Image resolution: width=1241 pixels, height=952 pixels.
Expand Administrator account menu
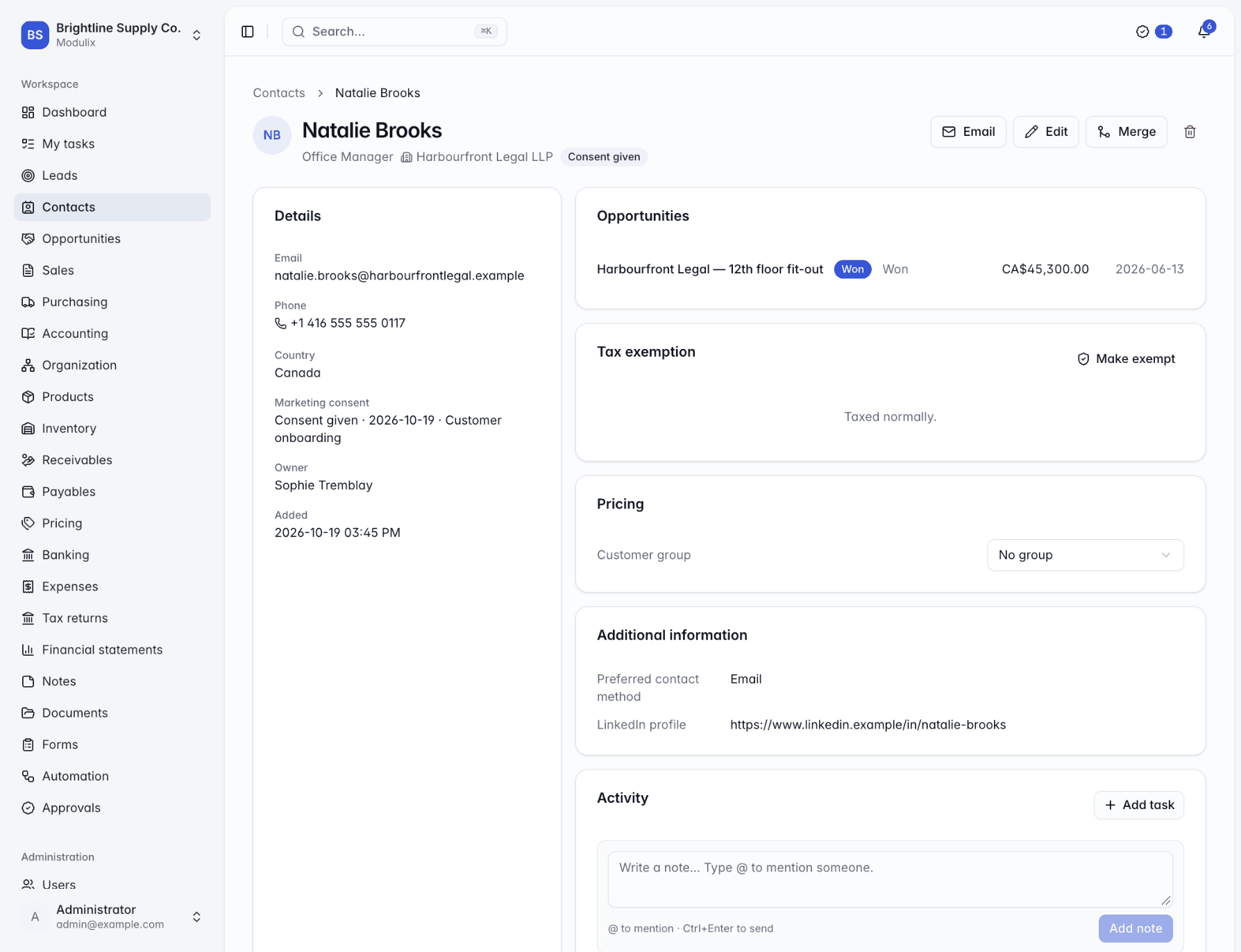click(112, 917)
